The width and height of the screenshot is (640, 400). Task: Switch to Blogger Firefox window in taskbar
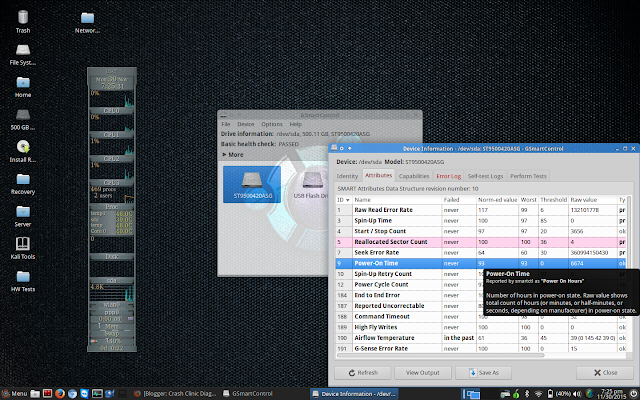click(x=175, y=394)
